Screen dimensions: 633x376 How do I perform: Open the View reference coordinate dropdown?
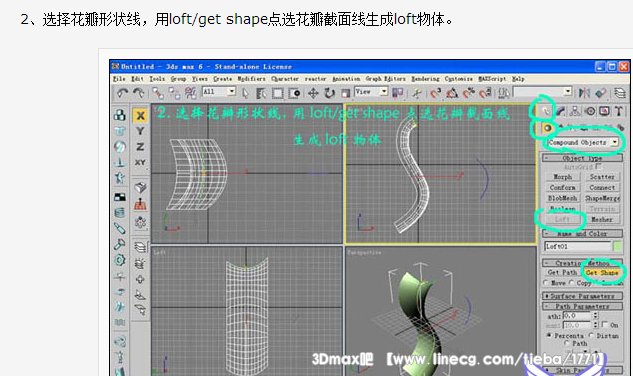pos(371,92)
